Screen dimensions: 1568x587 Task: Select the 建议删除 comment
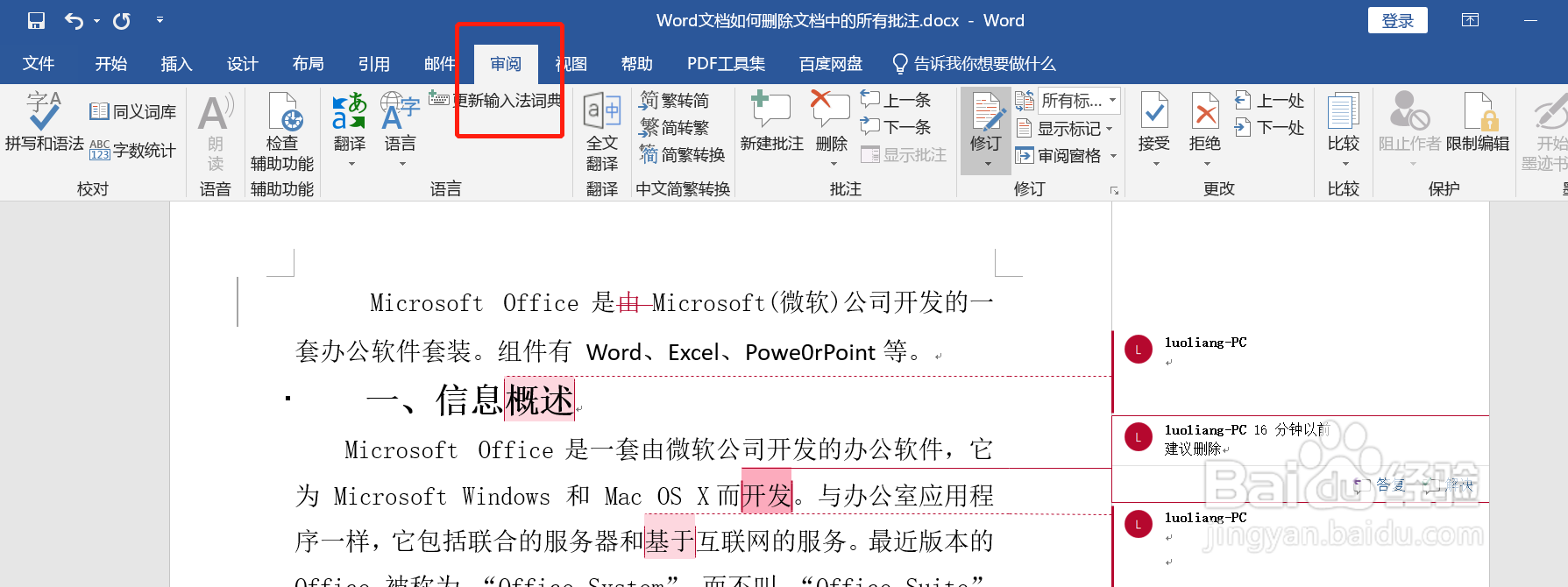[1192, 449]
